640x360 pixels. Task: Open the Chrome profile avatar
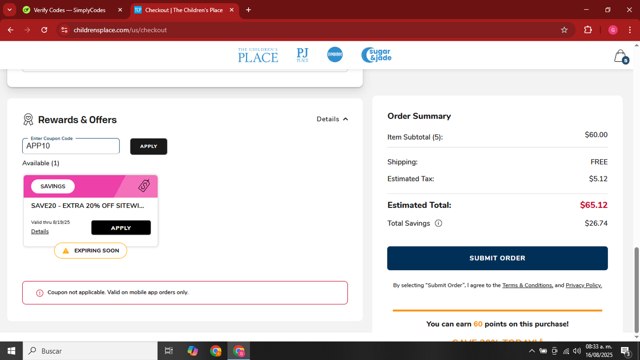613,30
